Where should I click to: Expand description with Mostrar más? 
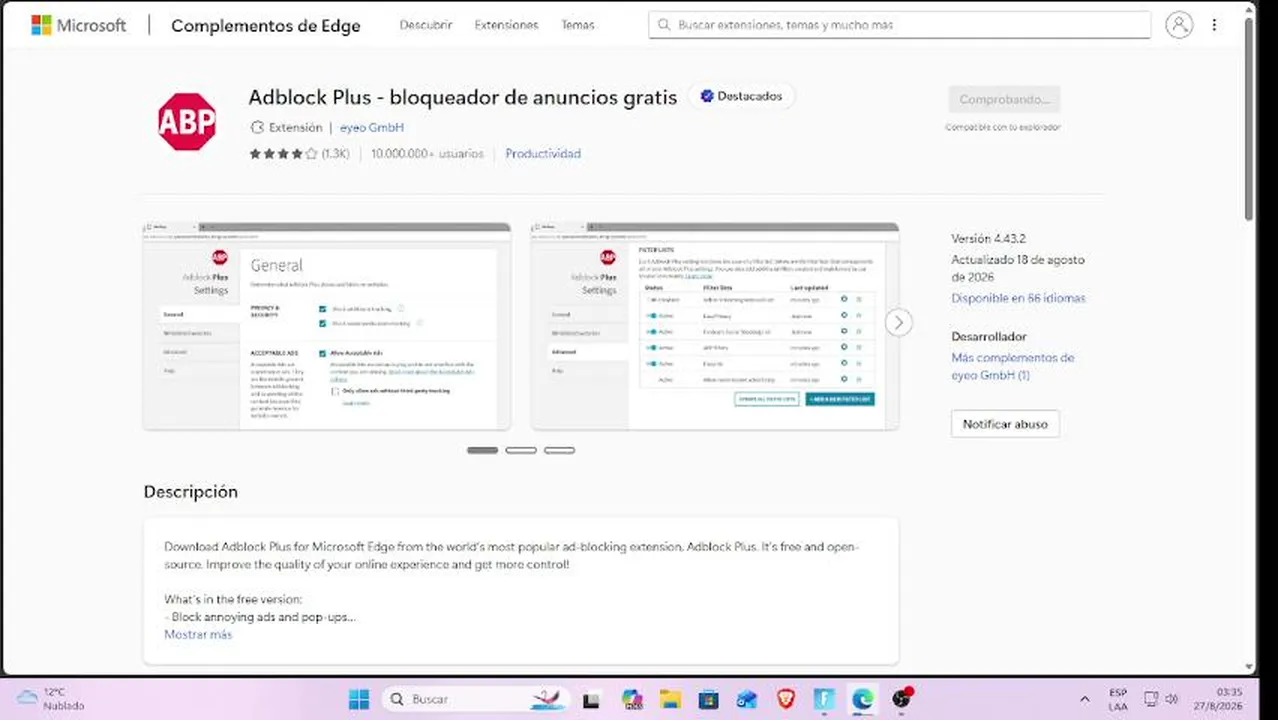click(x=198, y=634)
